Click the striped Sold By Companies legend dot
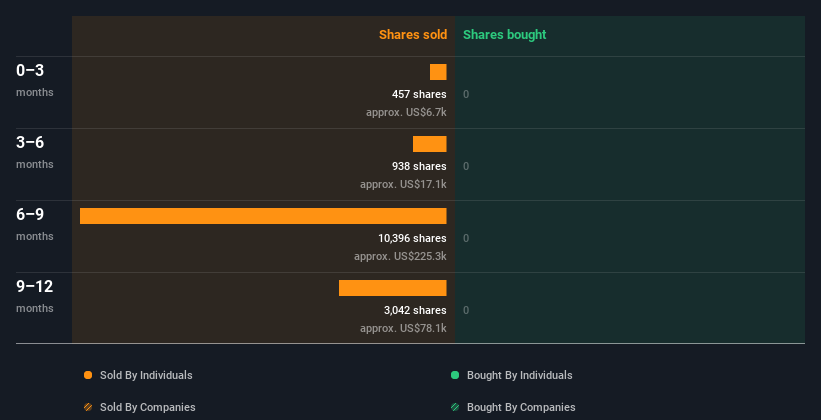 88,407
